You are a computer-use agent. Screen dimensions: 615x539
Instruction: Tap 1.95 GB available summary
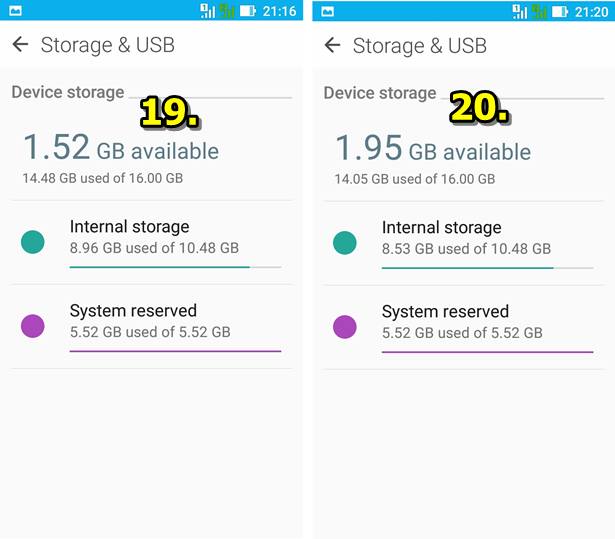pos(433,148)
